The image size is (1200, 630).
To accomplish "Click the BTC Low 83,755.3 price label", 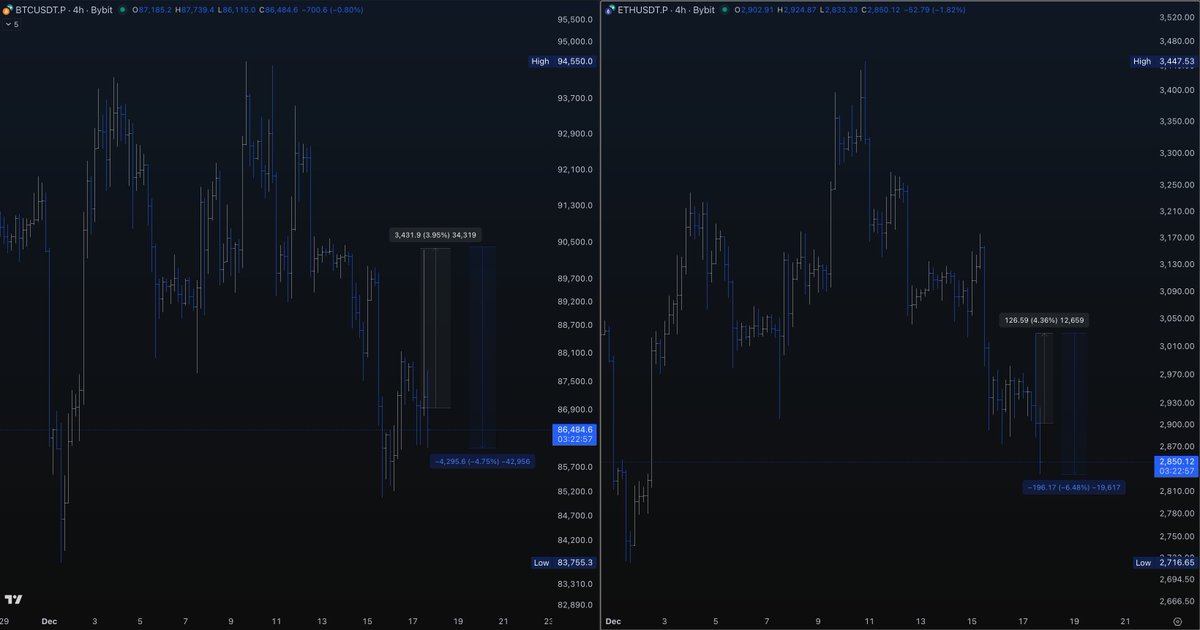I will coord(562,563).
